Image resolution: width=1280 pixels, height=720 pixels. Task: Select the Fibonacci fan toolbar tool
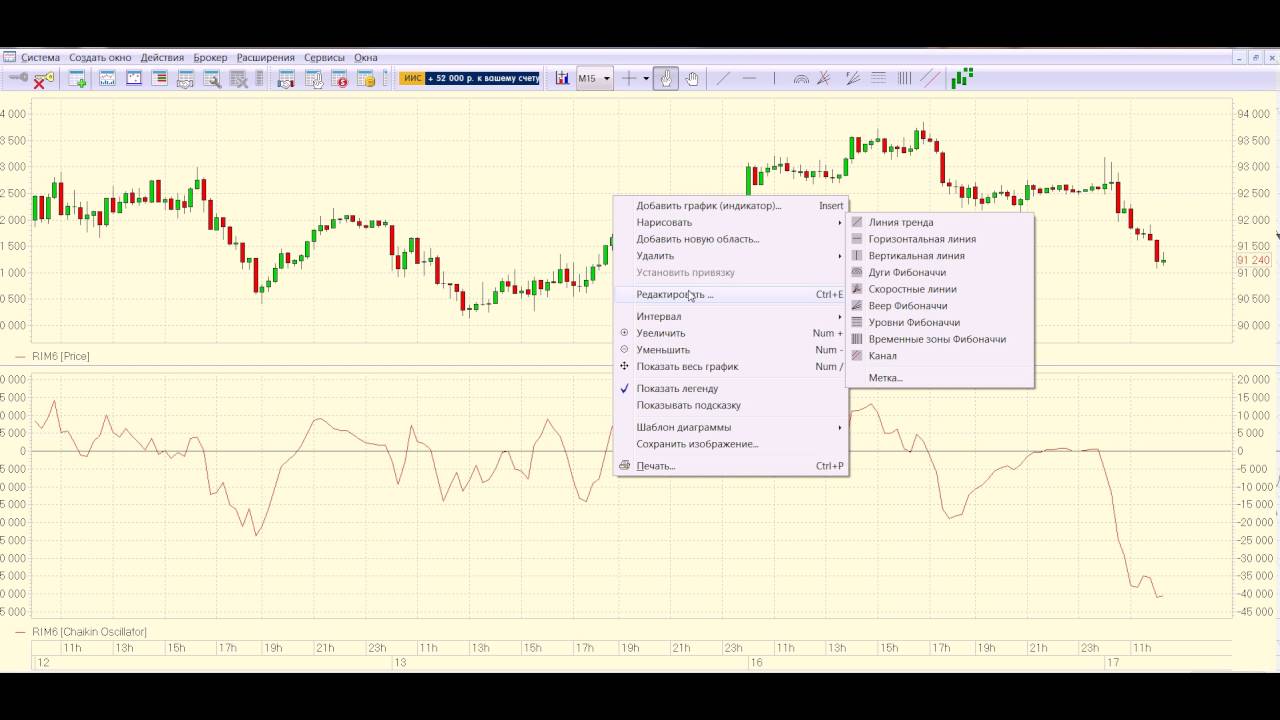(x=853, y=78)
